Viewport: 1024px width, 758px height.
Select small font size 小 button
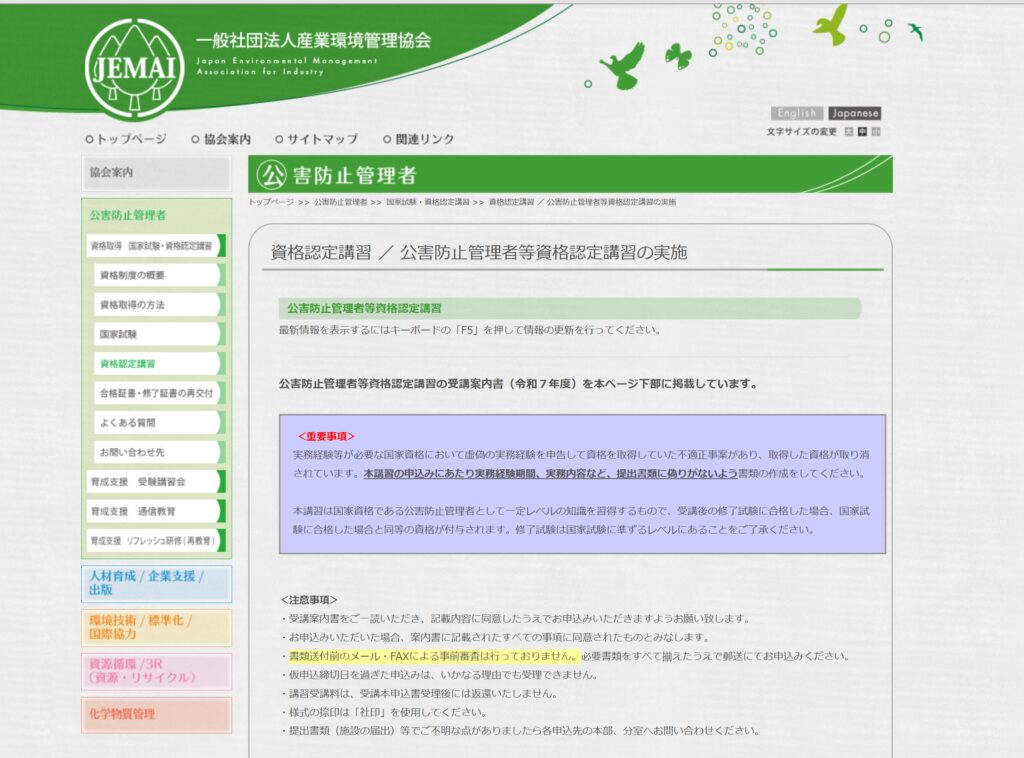click(876, 132)
